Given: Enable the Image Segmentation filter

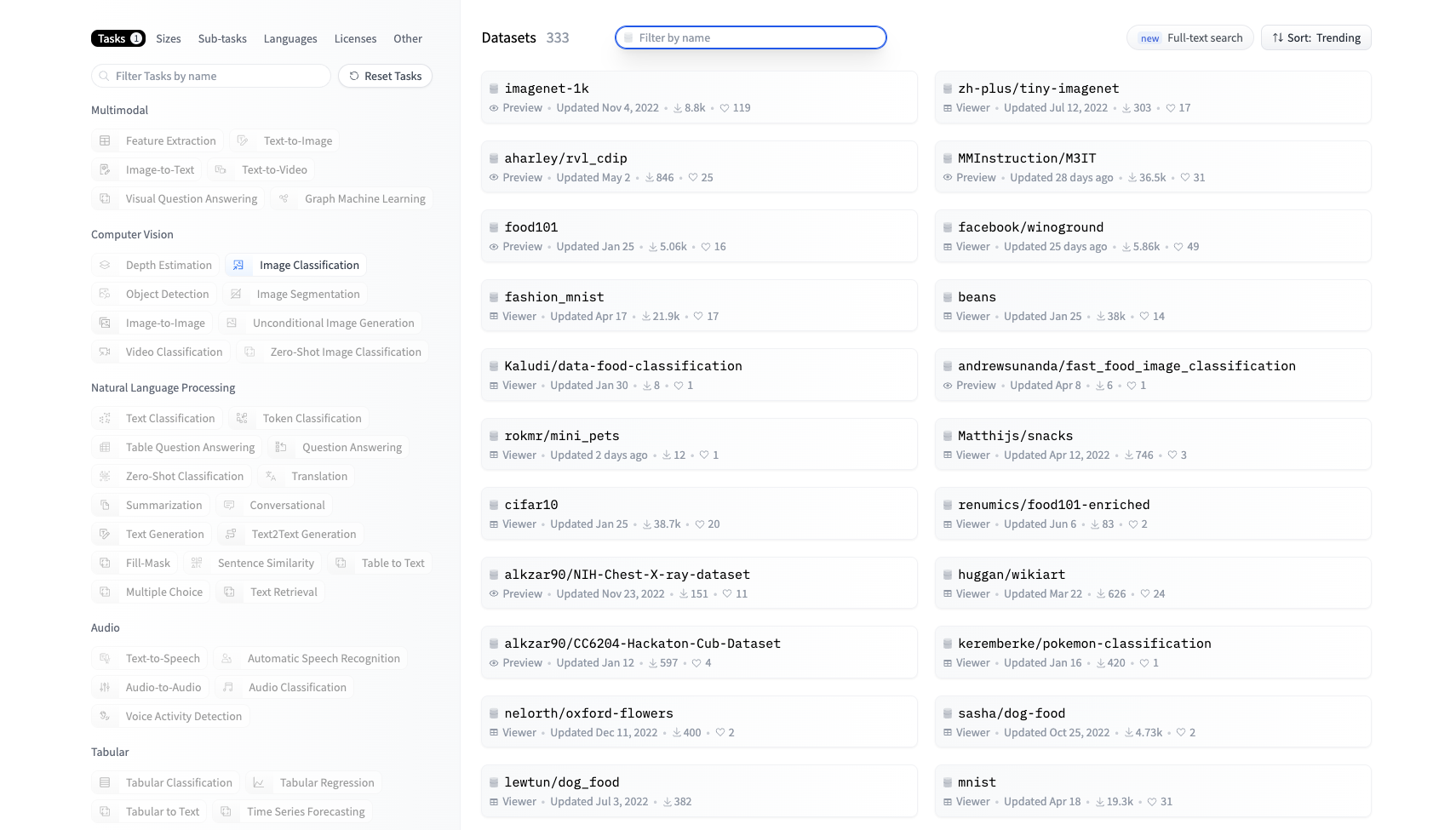Looking at the screenshot, I should click(x=295, y=295).
